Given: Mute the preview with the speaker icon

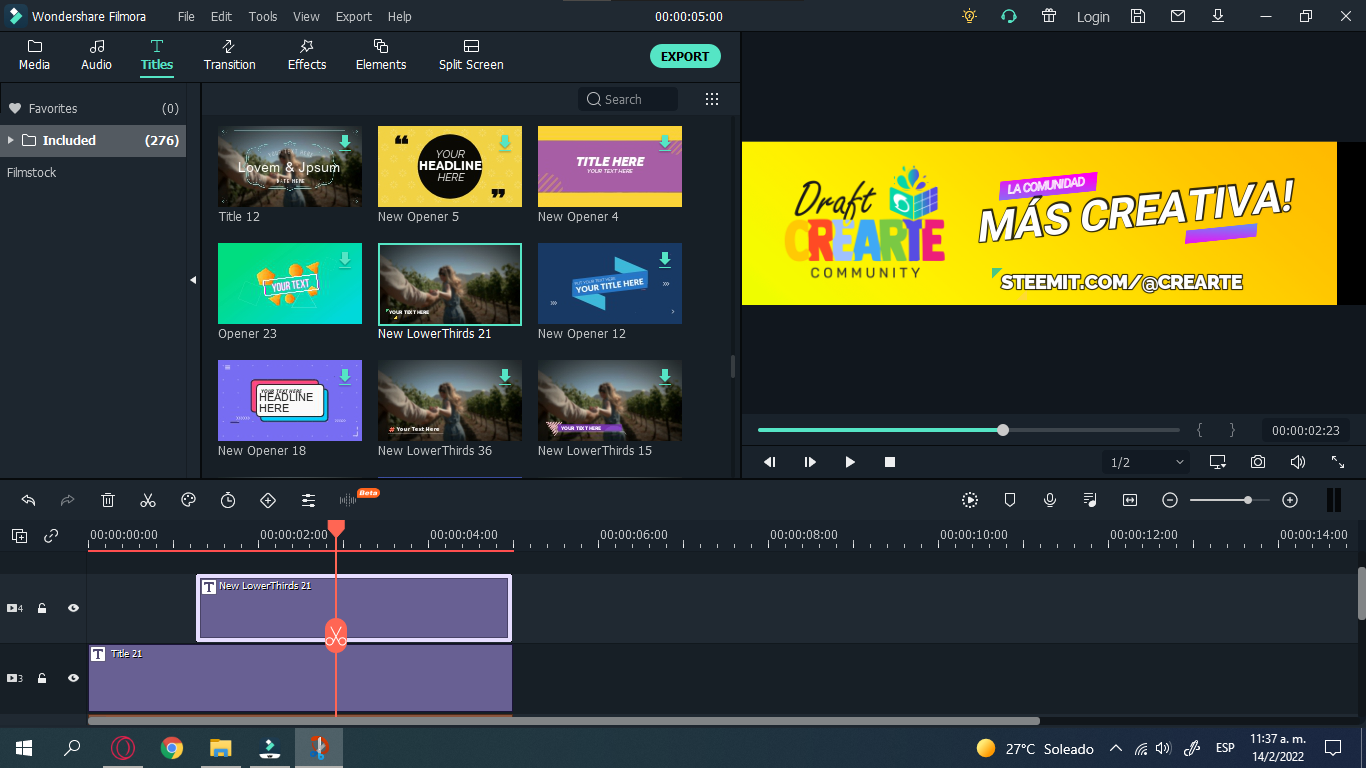Looking at the screenshot, I should point(1298,462).
